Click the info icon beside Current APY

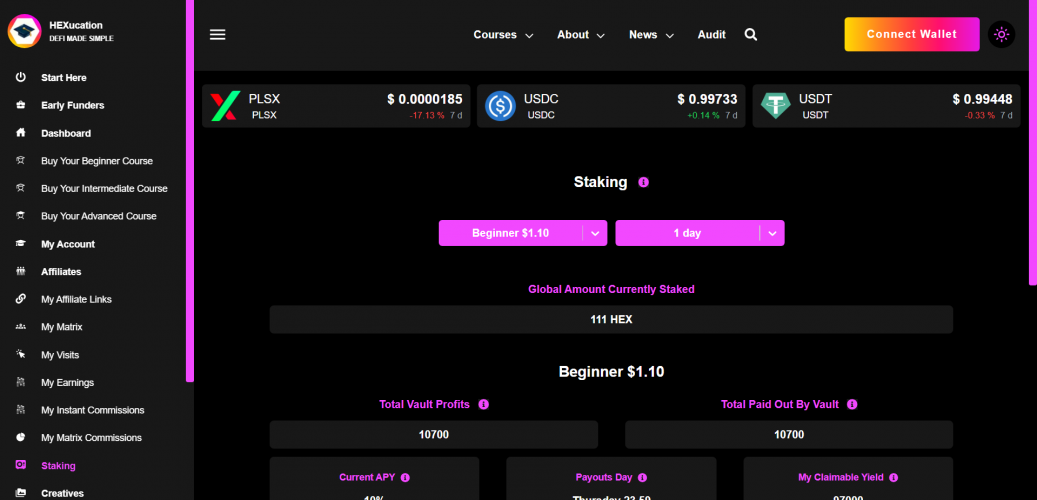tap(405, 478)
